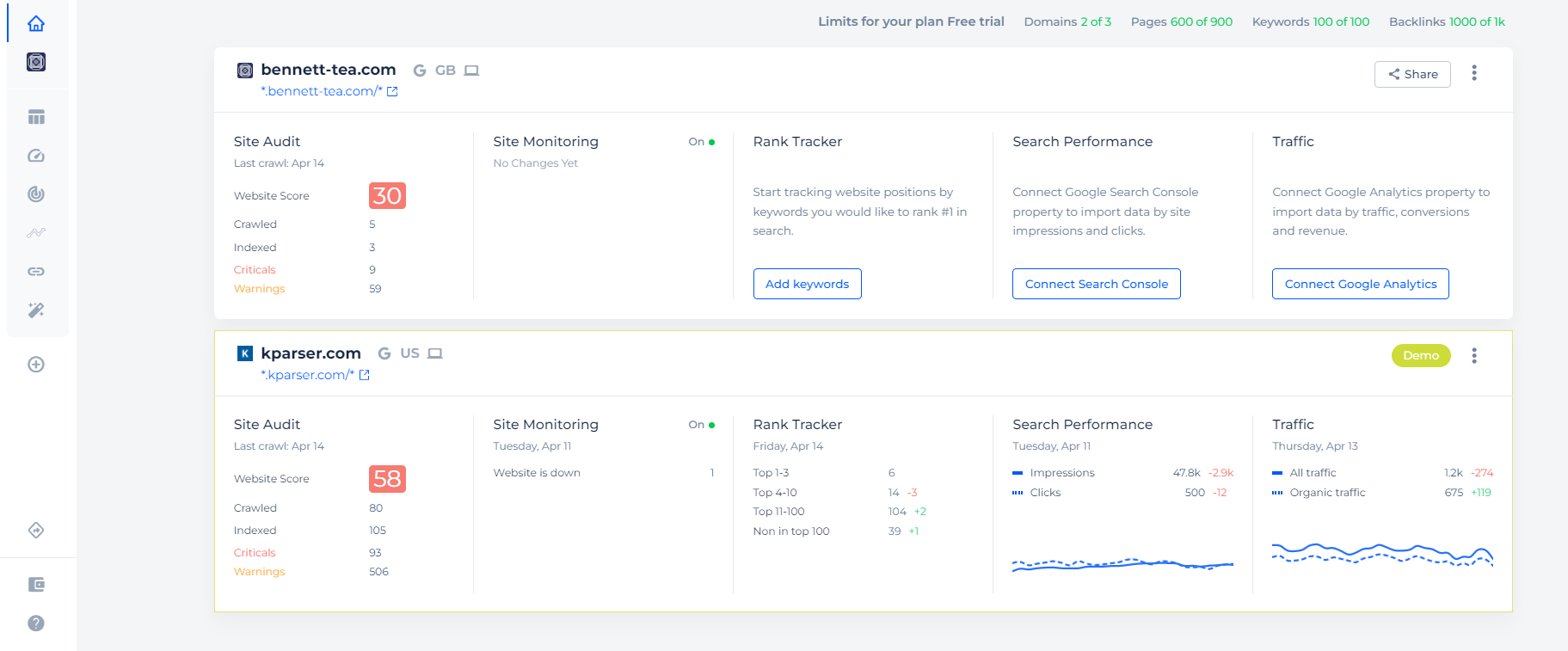Screen dimensions: 1568x651
Task: Open Site Monitoring radar icon in sidebar
Action: tap(36, 194)
